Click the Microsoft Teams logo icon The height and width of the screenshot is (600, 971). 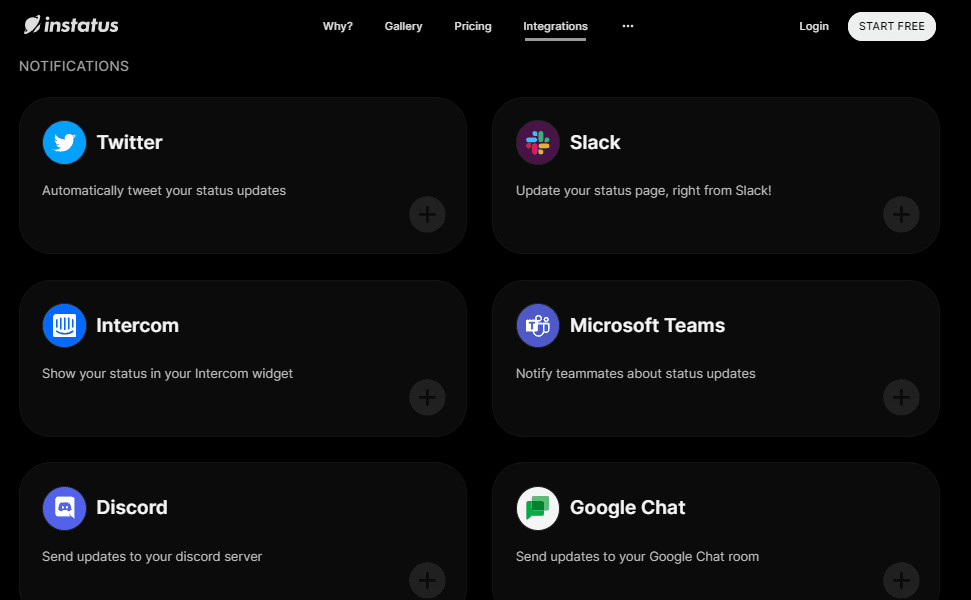[538, 325]
